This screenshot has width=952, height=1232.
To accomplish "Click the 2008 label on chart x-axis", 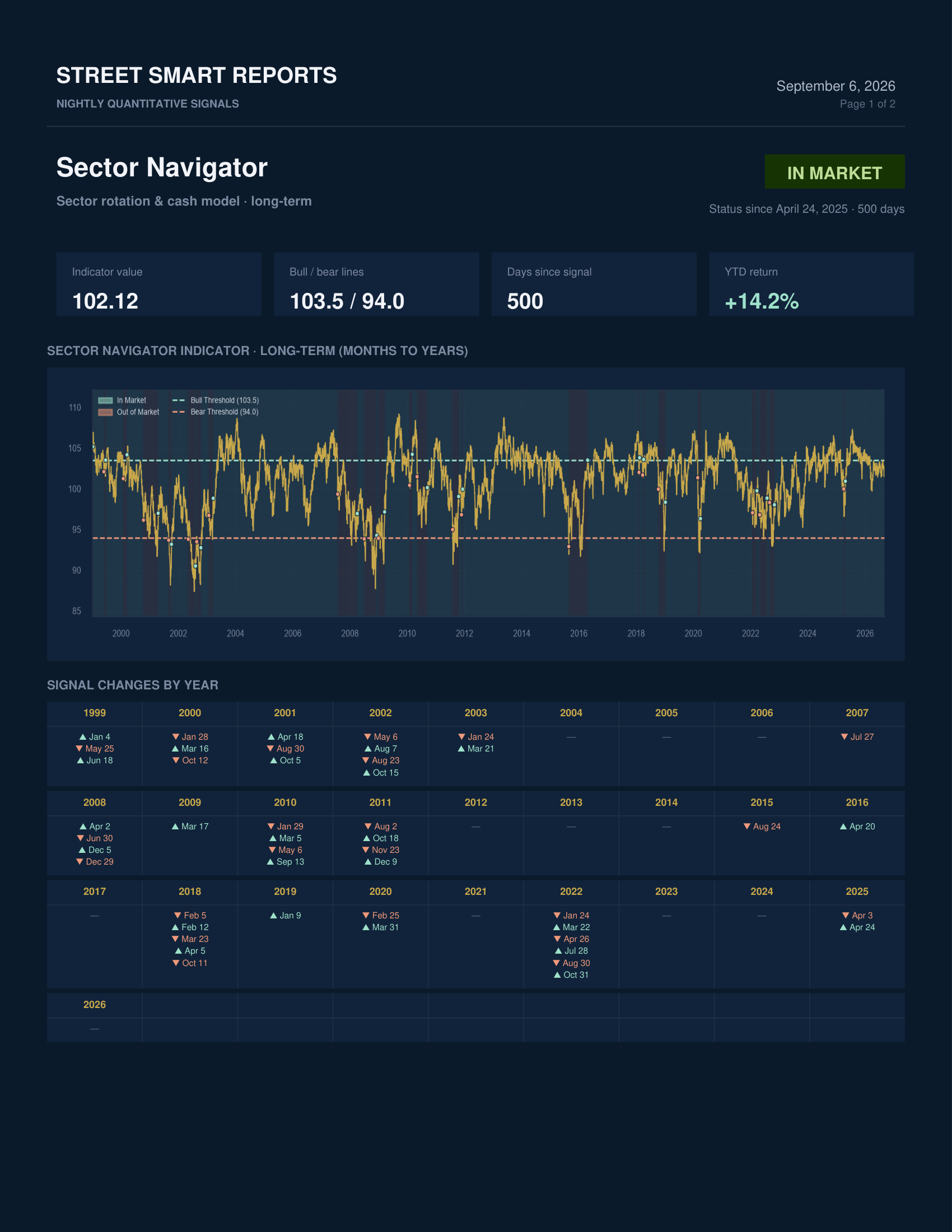I will [349, 633].
